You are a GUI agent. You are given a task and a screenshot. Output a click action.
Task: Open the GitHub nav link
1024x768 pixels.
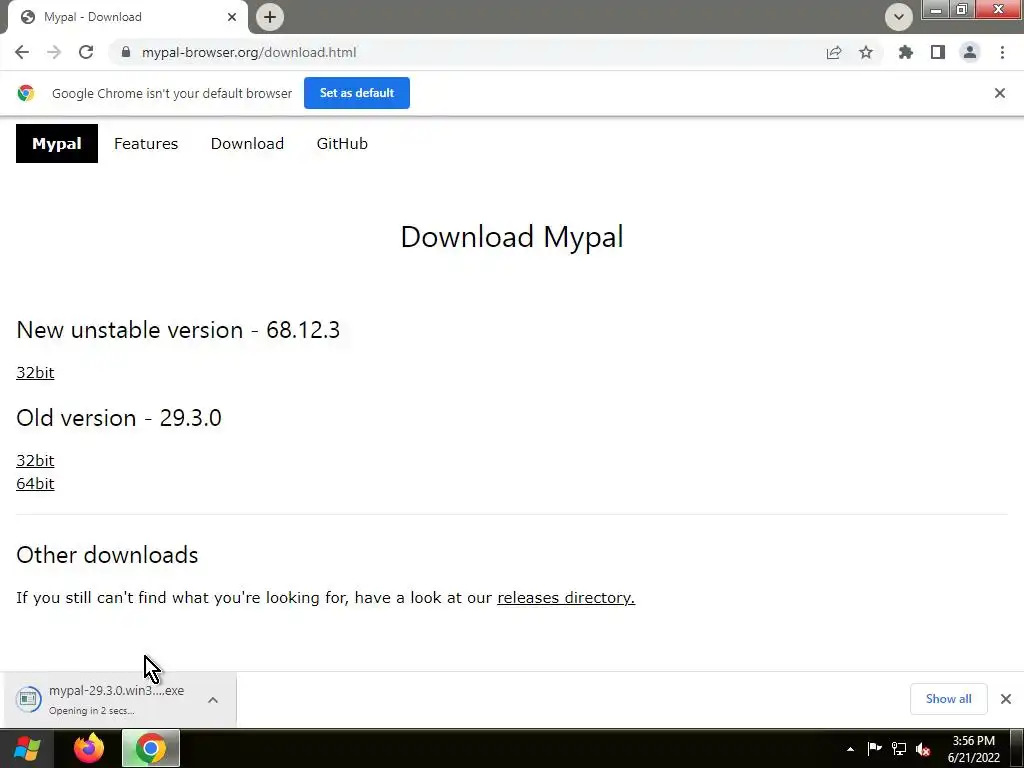click(x=342, y=144)
